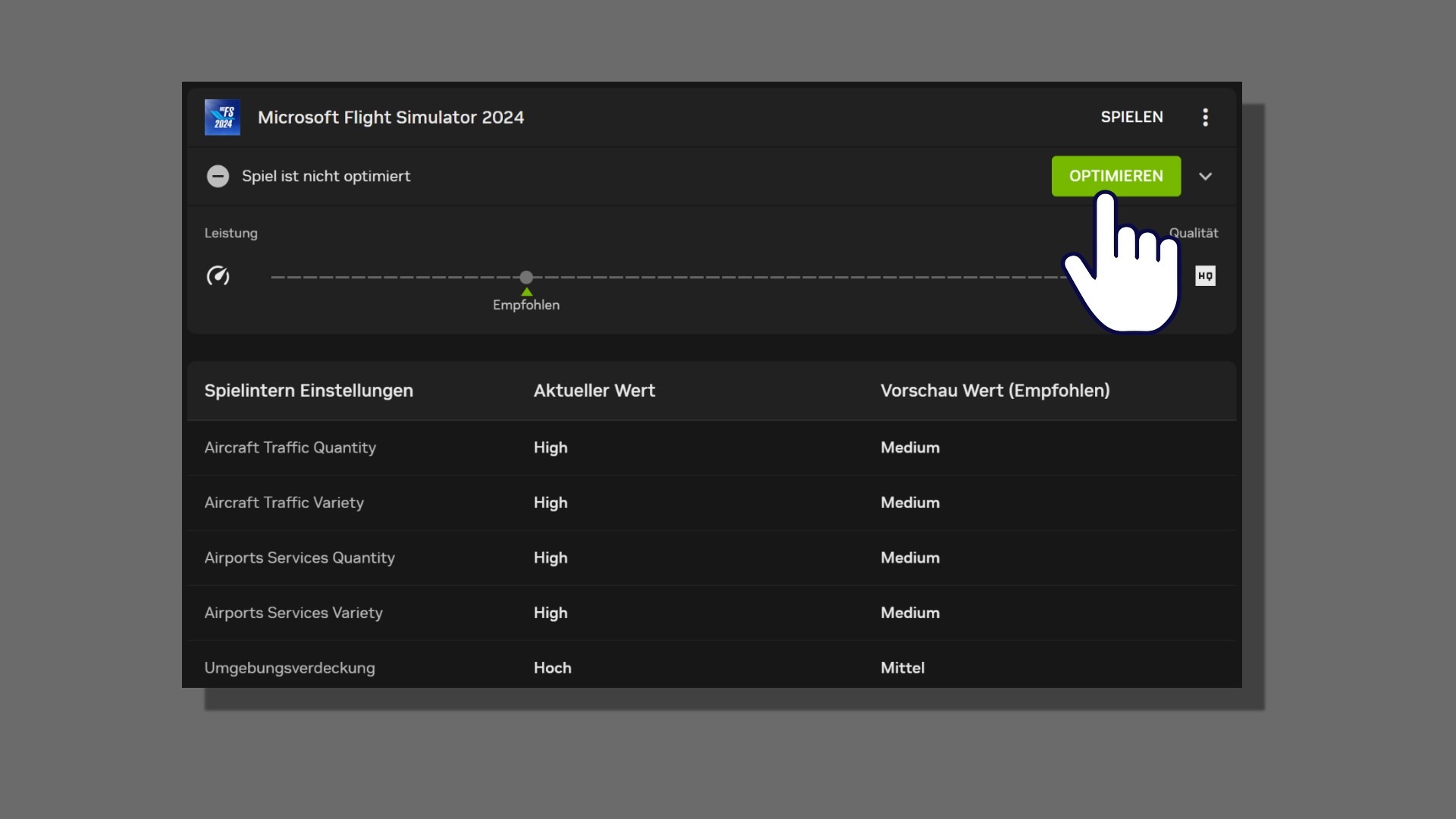Select the Aircraft Traffic Variety row label
Screen dimensions: 1456x819
point(284,503)
